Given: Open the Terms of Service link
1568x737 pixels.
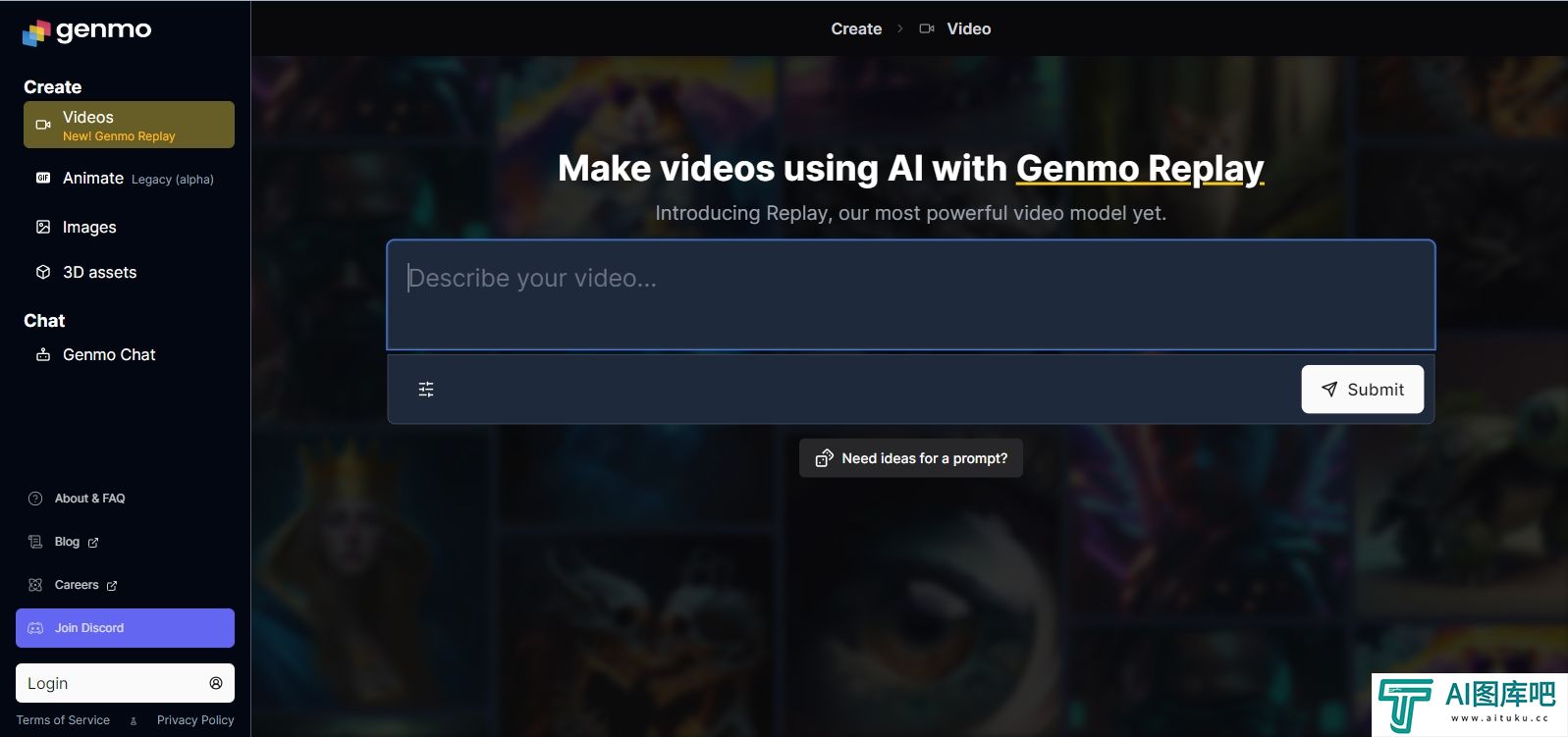Looking at the screenshot, I should click(63, 720).
